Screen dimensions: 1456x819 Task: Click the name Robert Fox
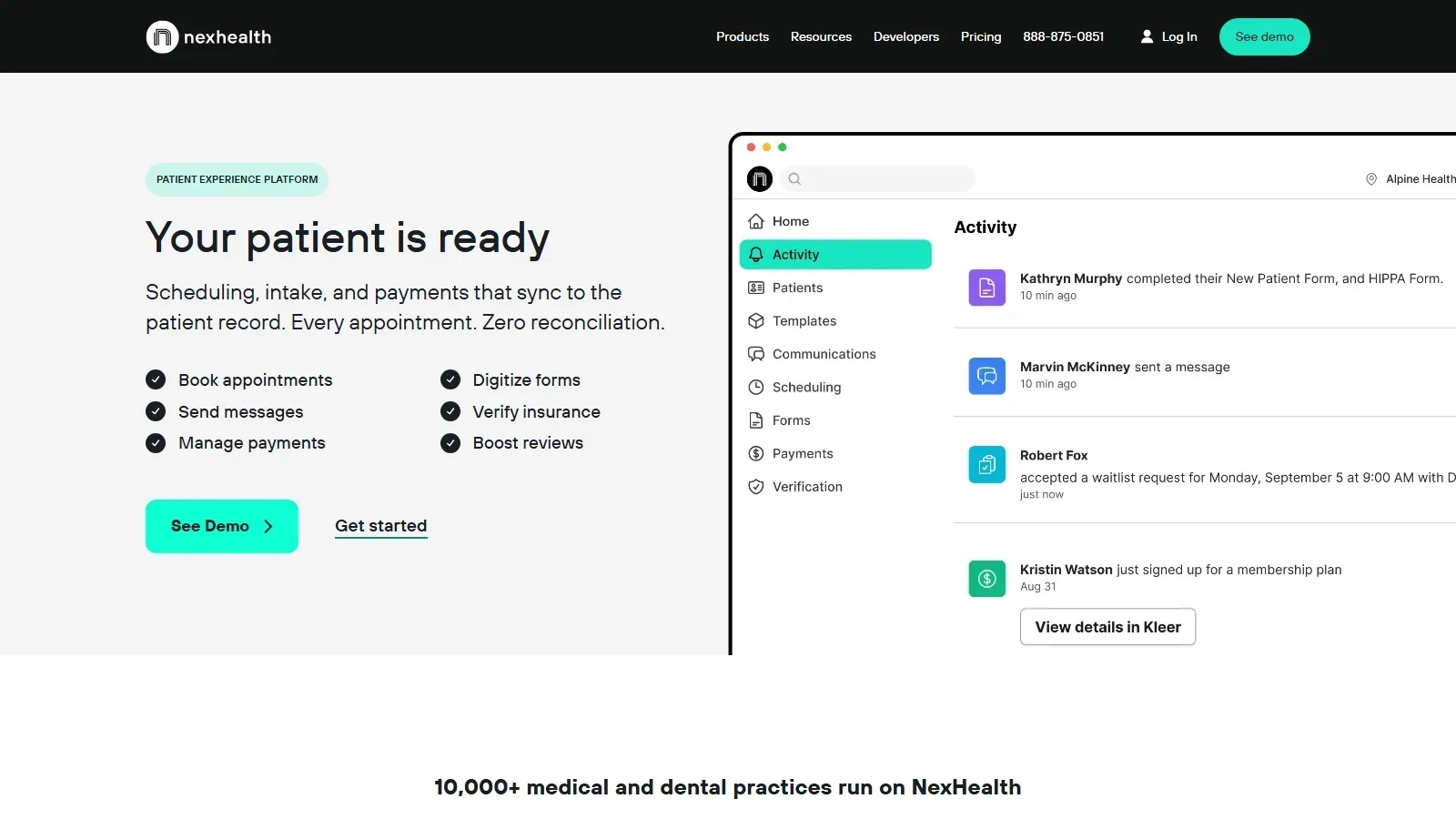tap(1054, 455)
